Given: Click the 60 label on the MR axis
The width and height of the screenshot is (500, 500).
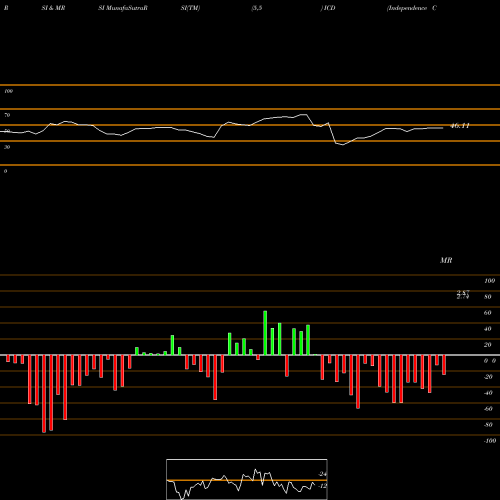Looking at the screenshot, I should (488, 313).
